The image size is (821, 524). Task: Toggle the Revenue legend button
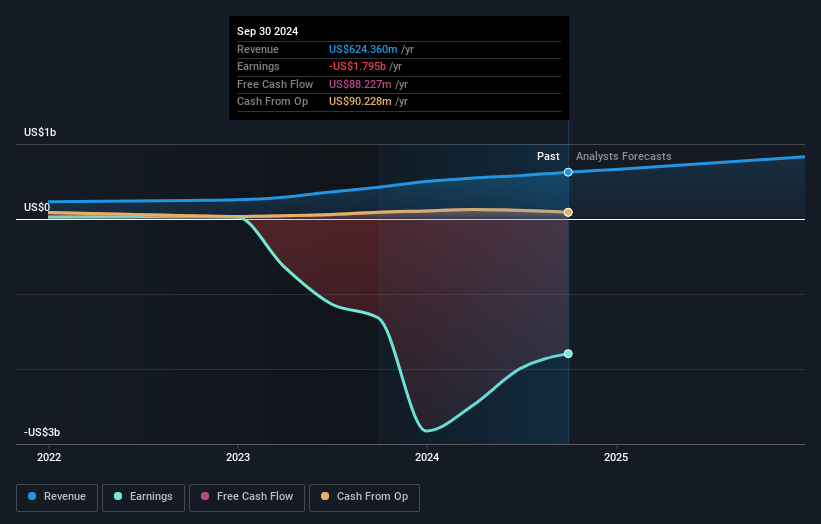tap(57, 497)
